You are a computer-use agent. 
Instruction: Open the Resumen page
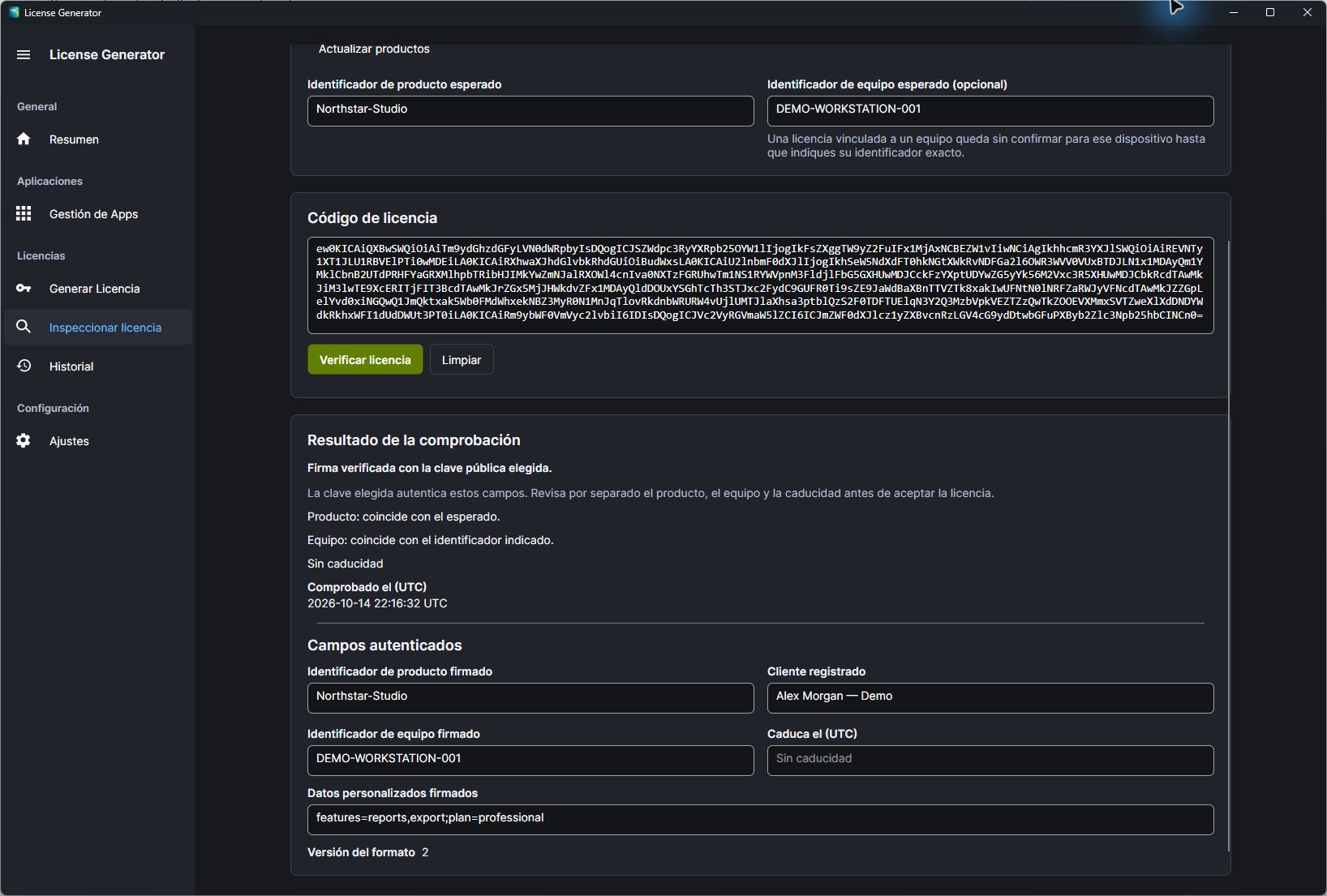[98, 139]
